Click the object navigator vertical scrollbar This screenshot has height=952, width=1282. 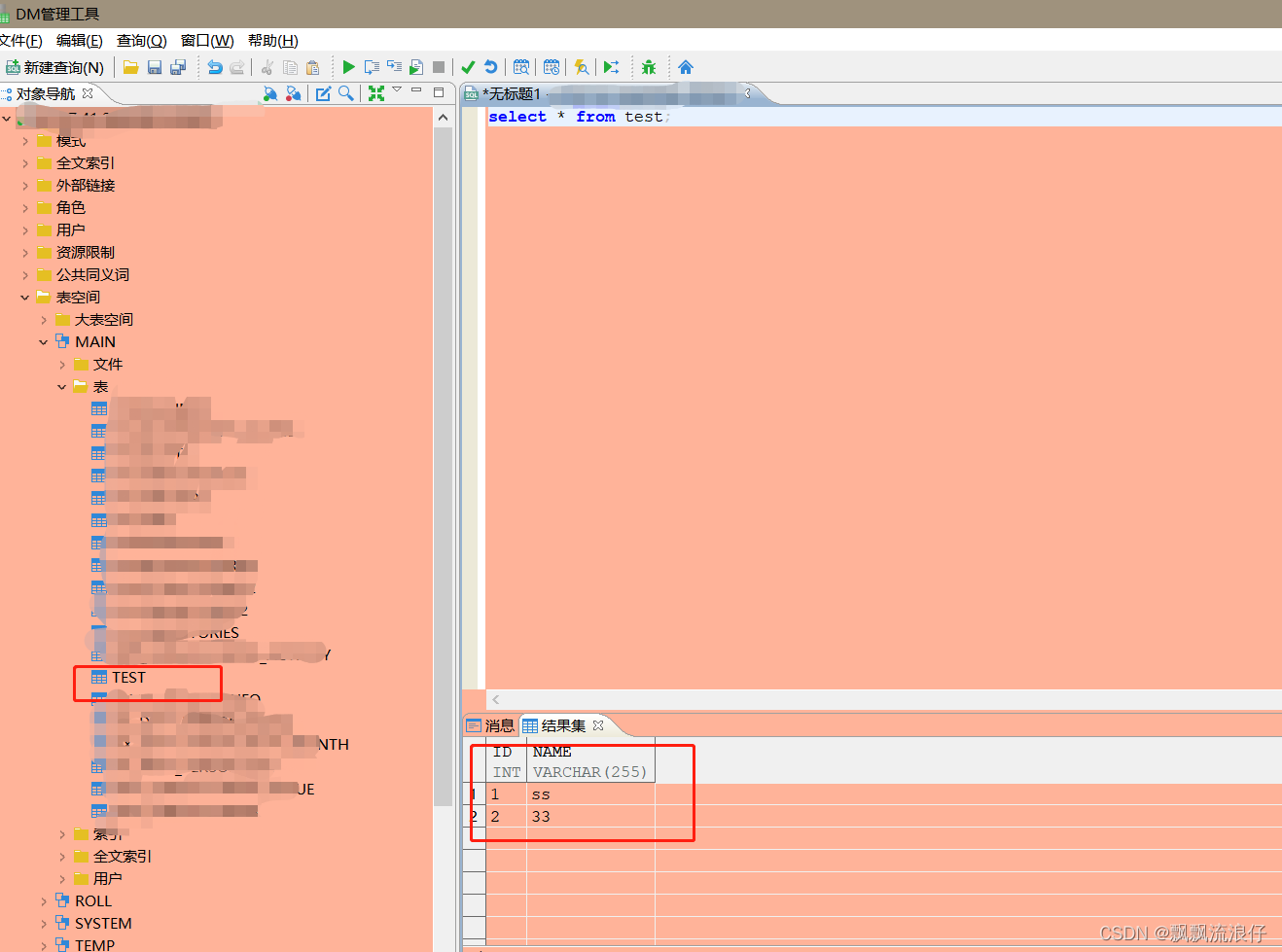tap(443, 467)
